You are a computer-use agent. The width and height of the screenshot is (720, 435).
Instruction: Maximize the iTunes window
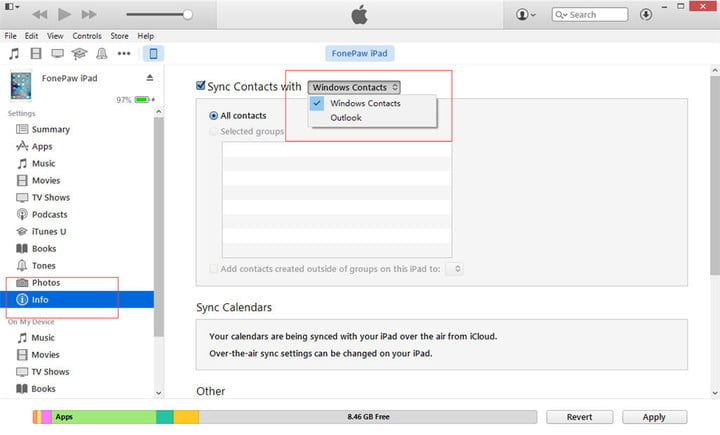click(681, 6)
